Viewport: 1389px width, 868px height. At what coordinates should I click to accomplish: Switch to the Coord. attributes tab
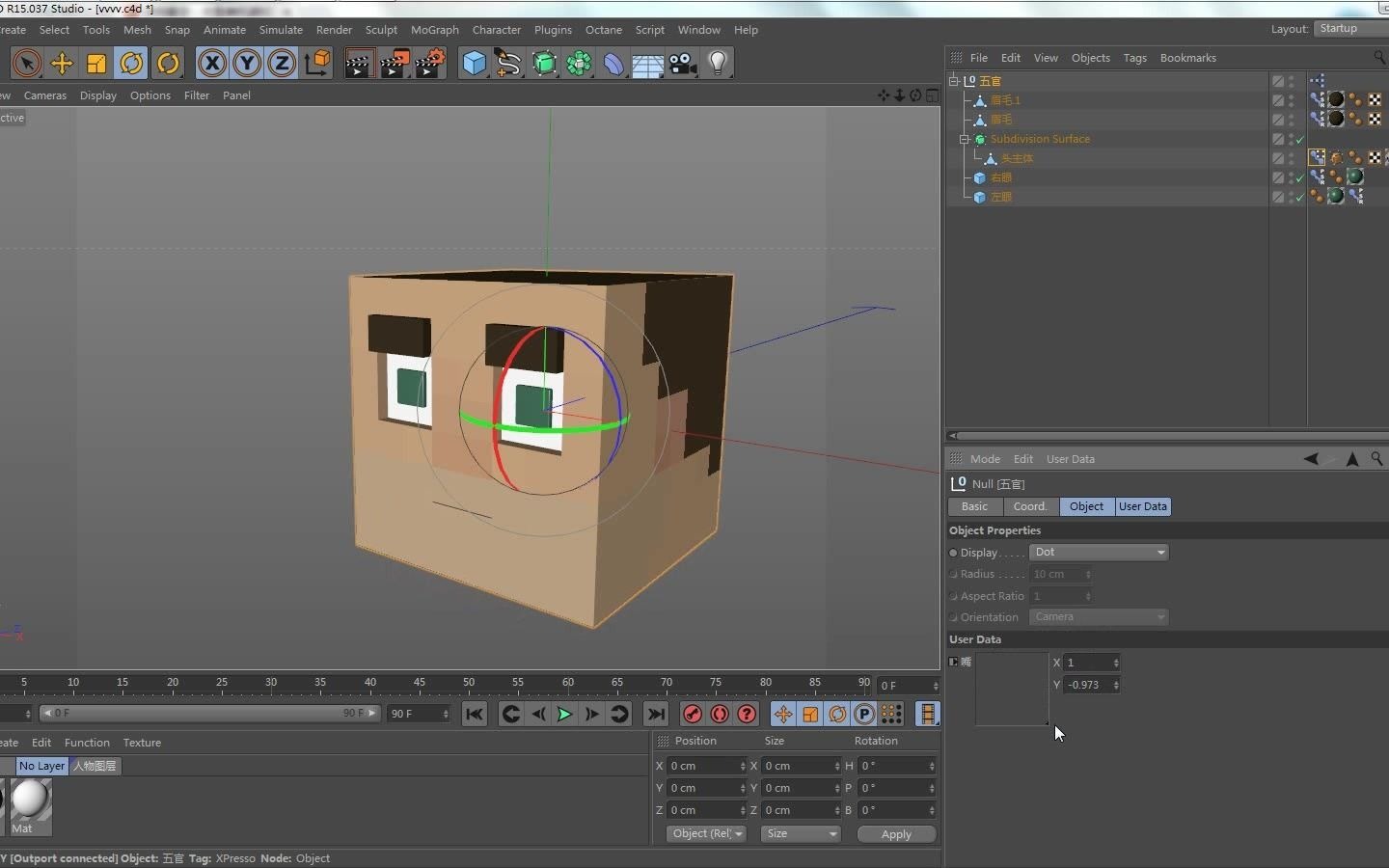(x=1030, y=506)
